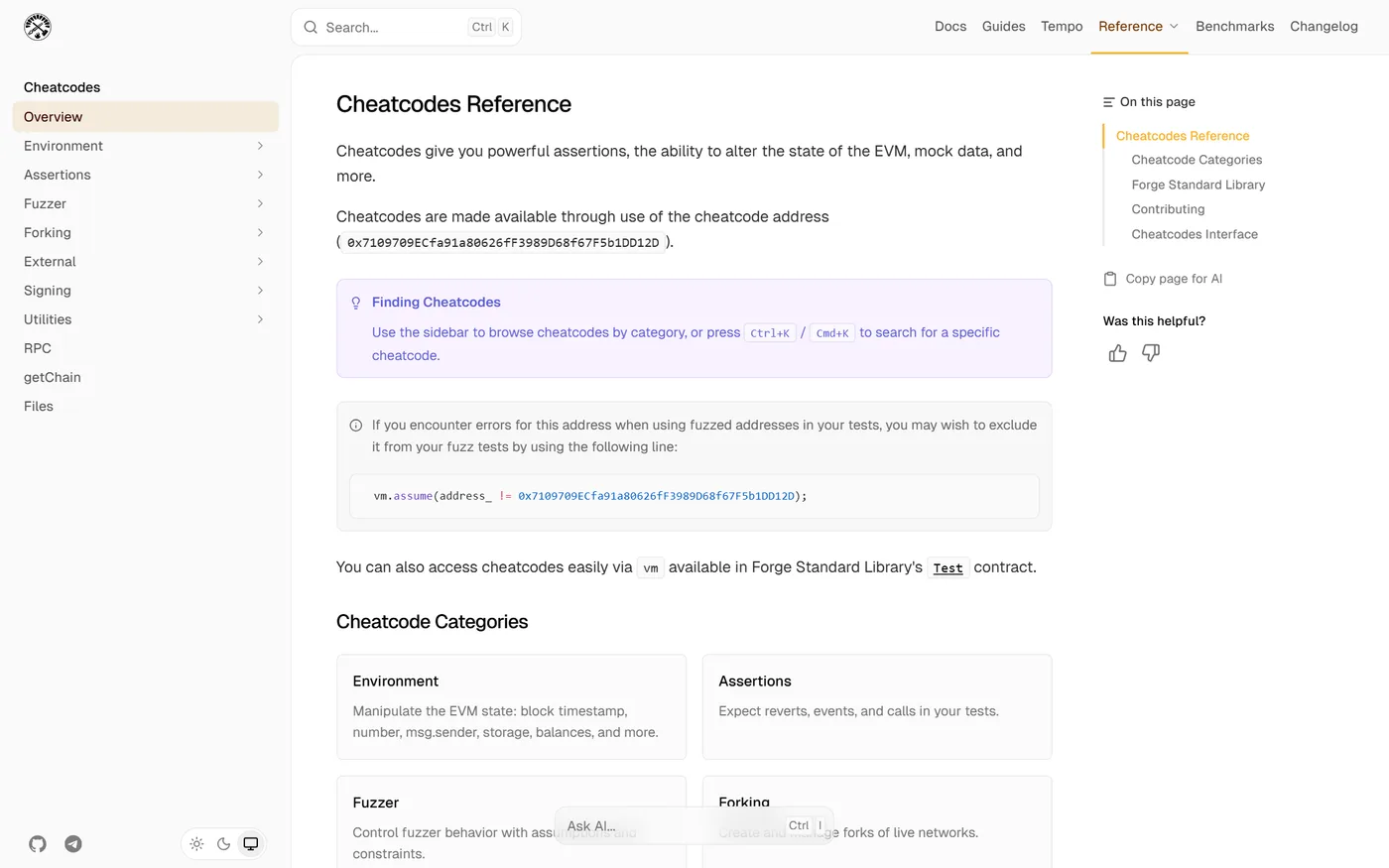Open the Tempo nav item
Screen dimensions: 1389x868
(1062, 27)
